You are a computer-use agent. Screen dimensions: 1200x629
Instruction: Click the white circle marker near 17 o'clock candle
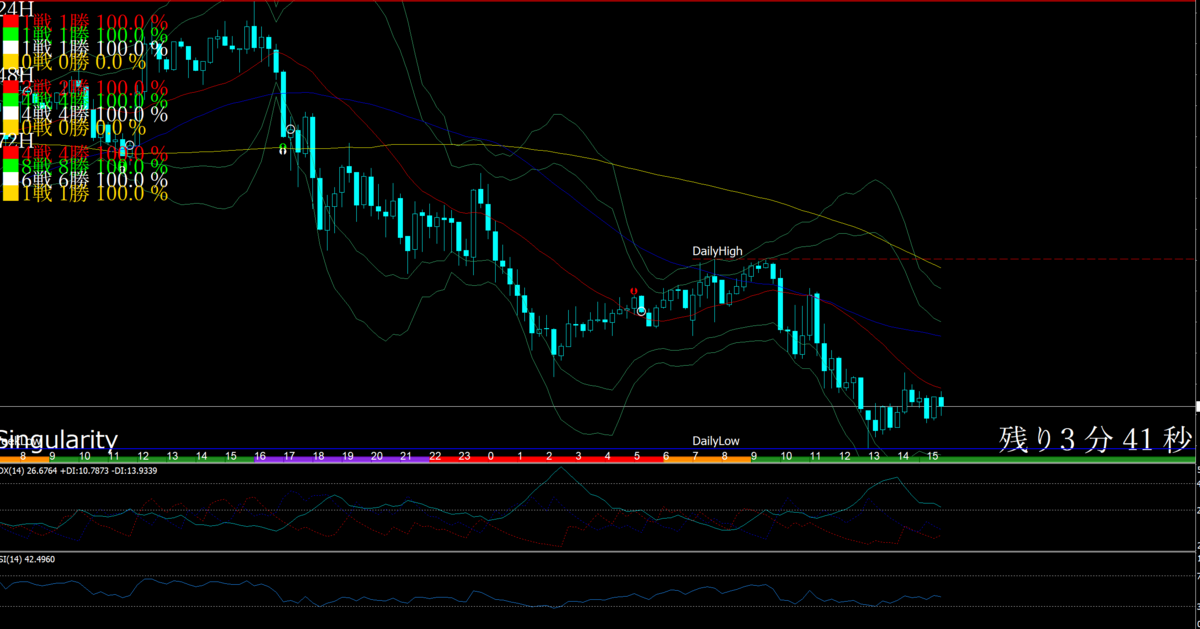[291, 130]
